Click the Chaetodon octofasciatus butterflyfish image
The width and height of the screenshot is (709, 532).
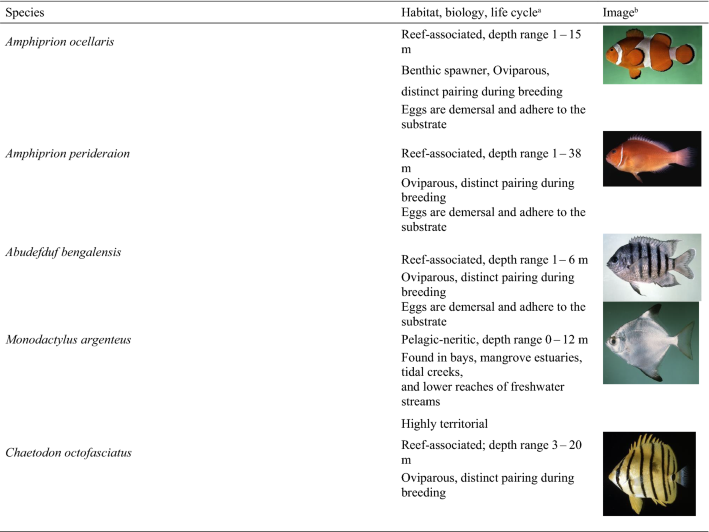649,474
